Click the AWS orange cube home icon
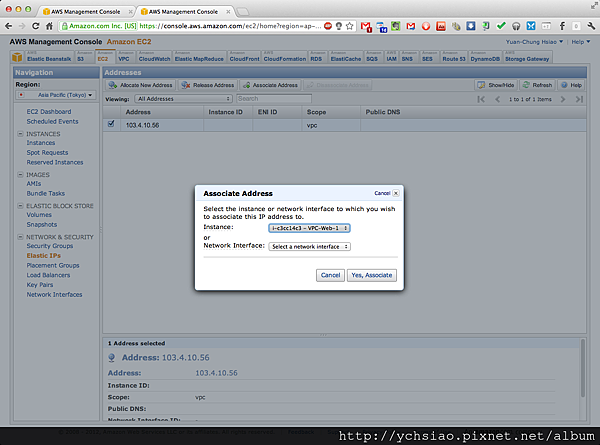Image resolution: width=600 pixels, height=445 pixels. tap(17, 57)
